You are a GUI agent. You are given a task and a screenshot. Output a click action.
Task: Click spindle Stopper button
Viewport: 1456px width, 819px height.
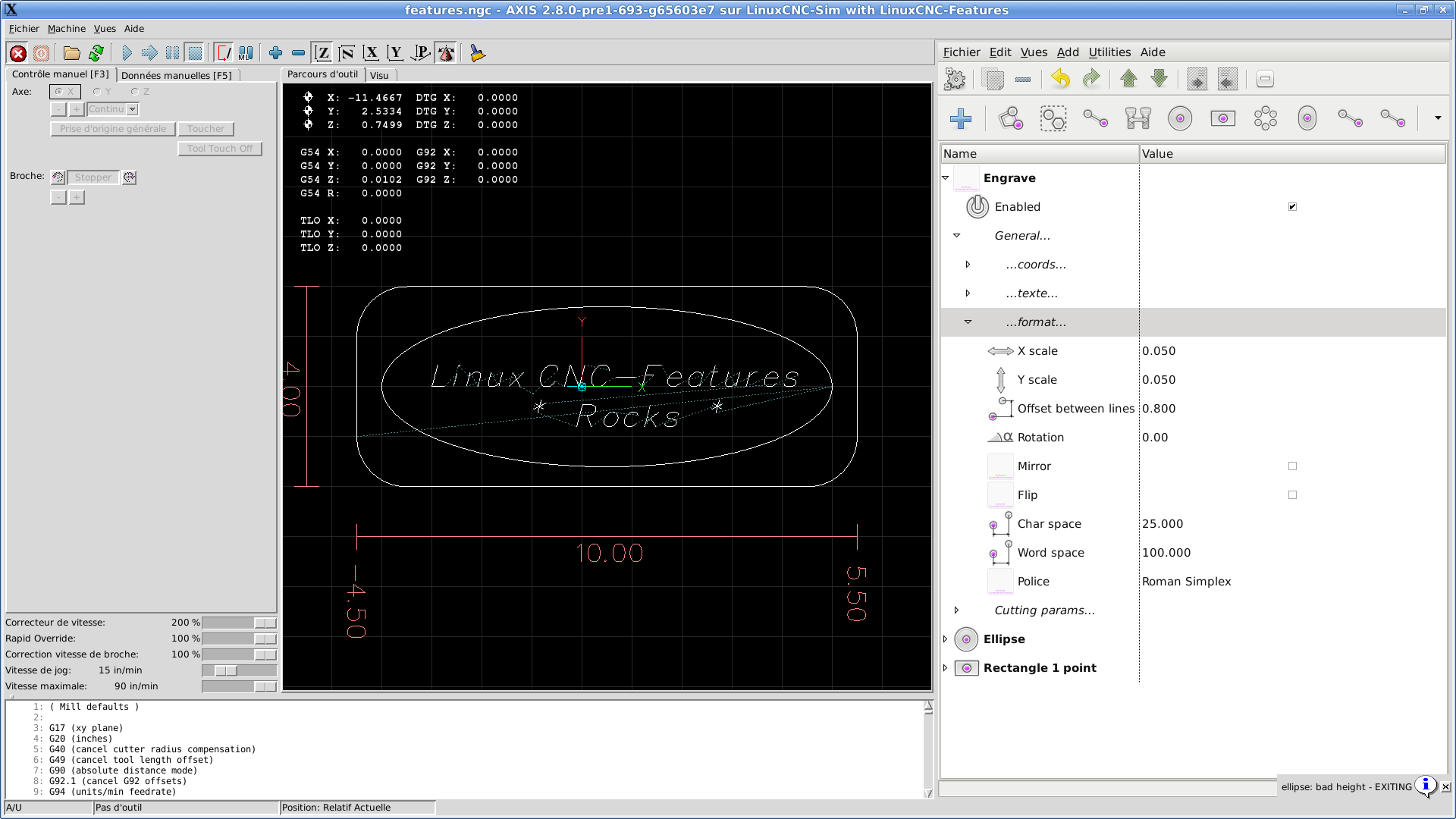click(x=93, y=177)
